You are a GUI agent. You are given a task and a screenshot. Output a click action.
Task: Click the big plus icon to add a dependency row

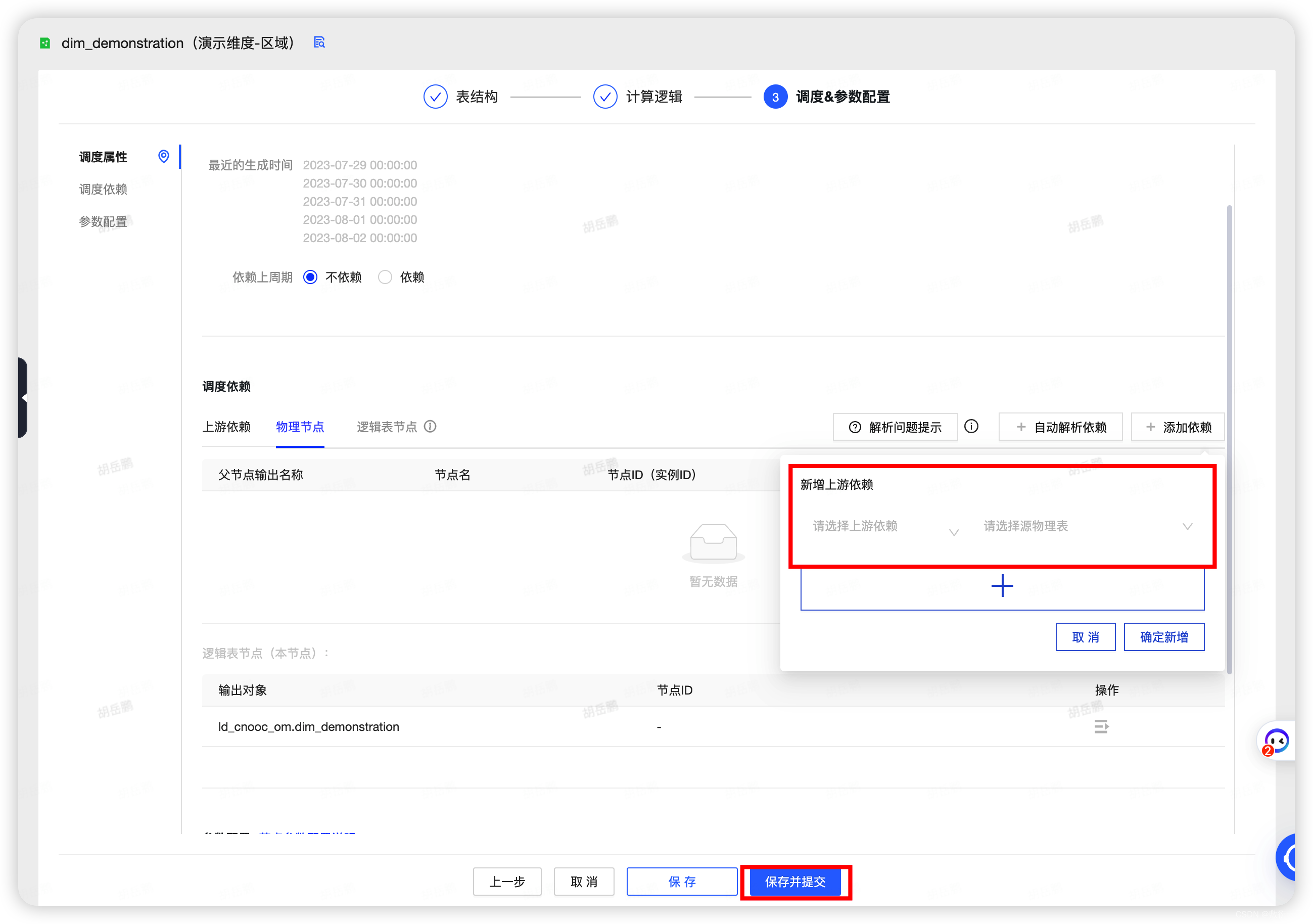click(1002, 586)
